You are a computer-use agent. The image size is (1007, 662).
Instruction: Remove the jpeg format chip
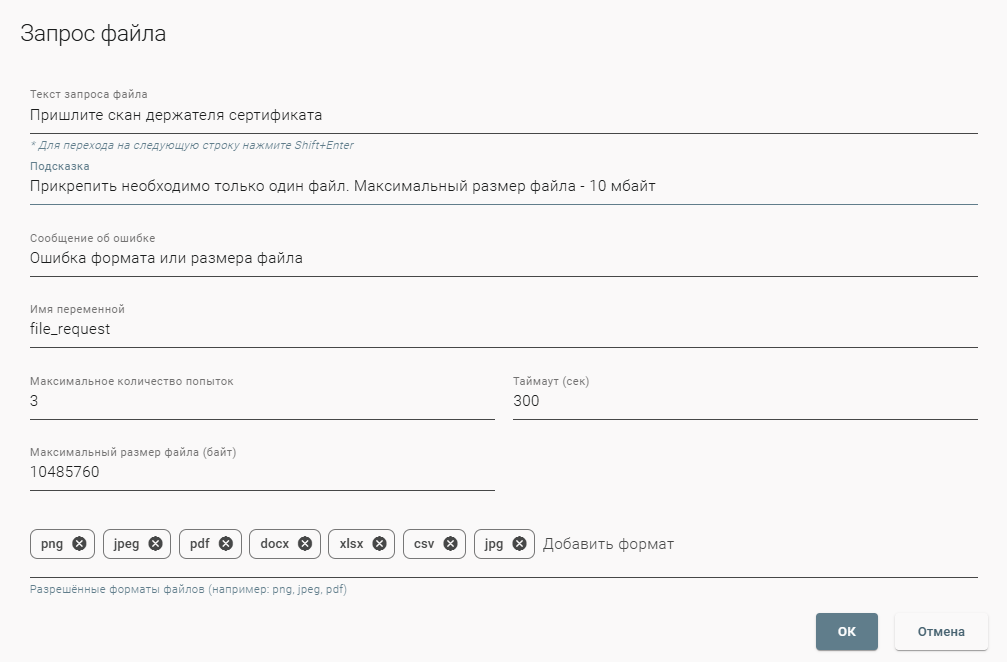tap(155, 544)
